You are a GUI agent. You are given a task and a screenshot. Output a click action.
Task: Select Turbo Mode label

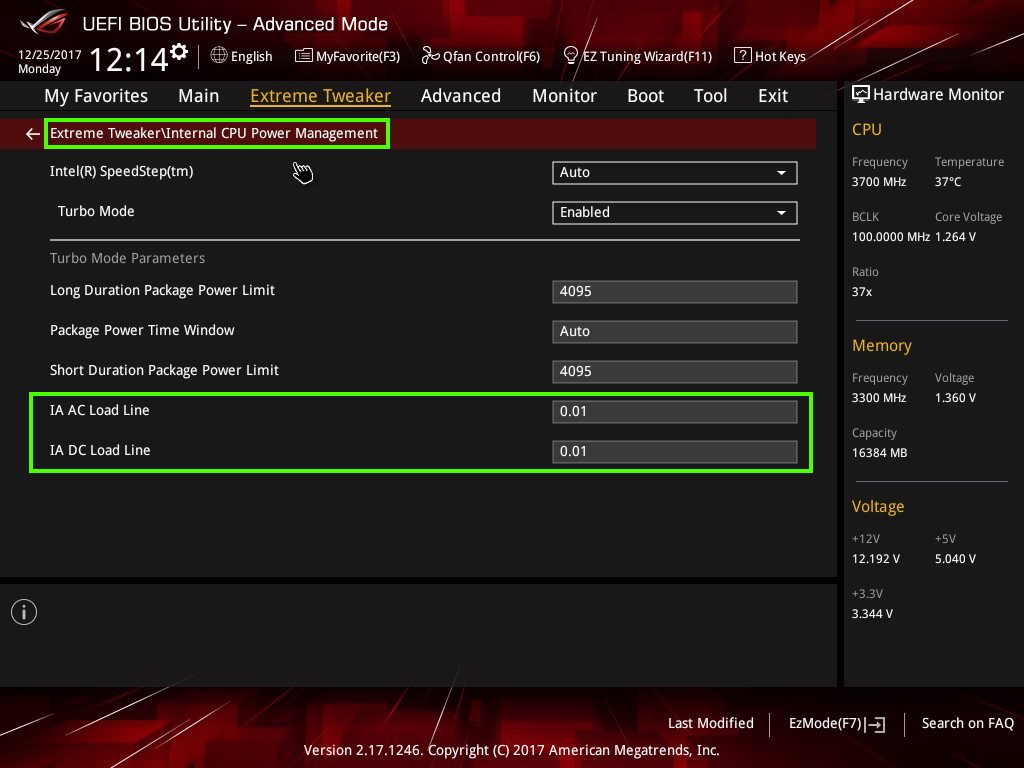pos(96,211)
